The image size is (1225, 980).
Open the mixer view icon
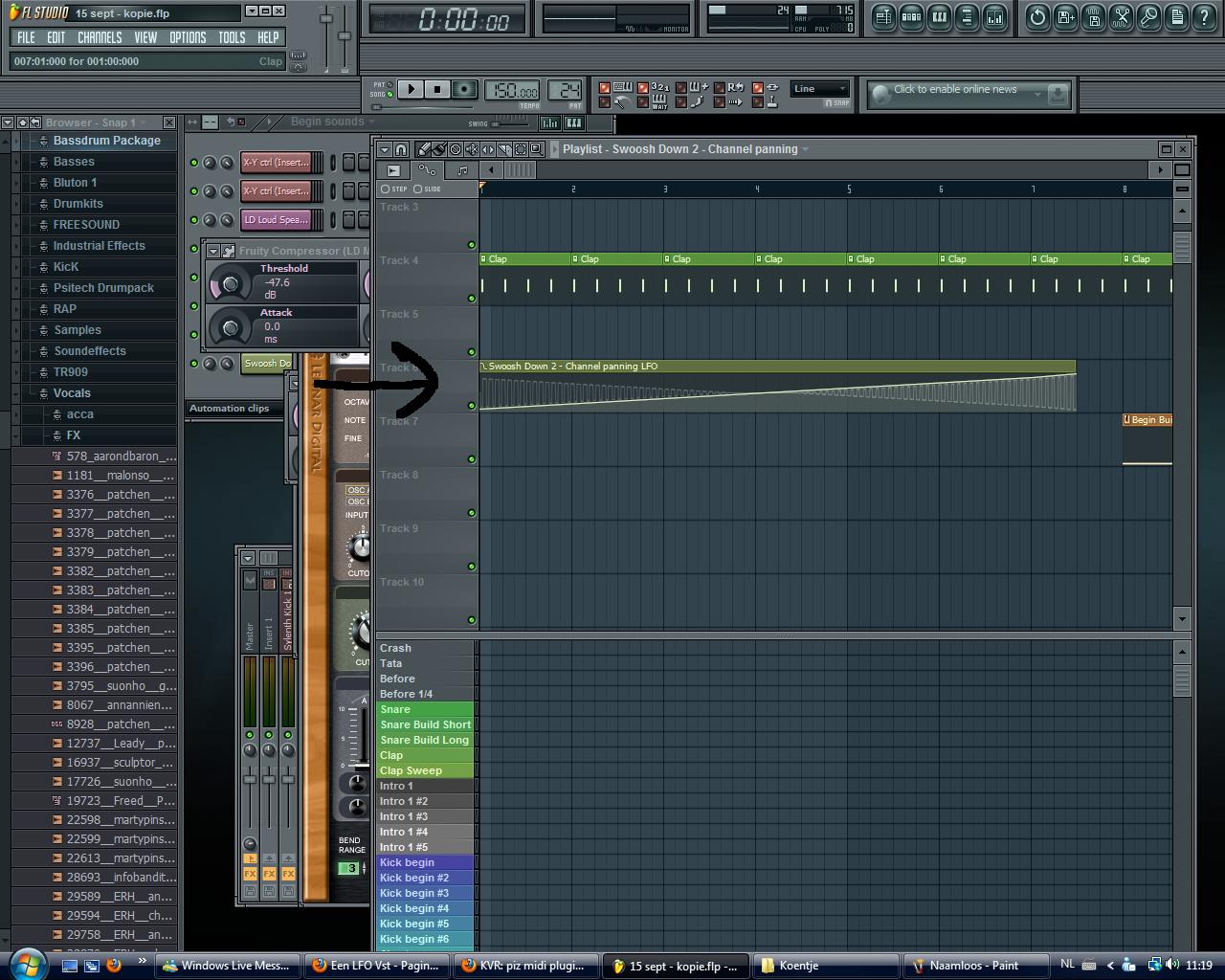click(x=994, y=16)
